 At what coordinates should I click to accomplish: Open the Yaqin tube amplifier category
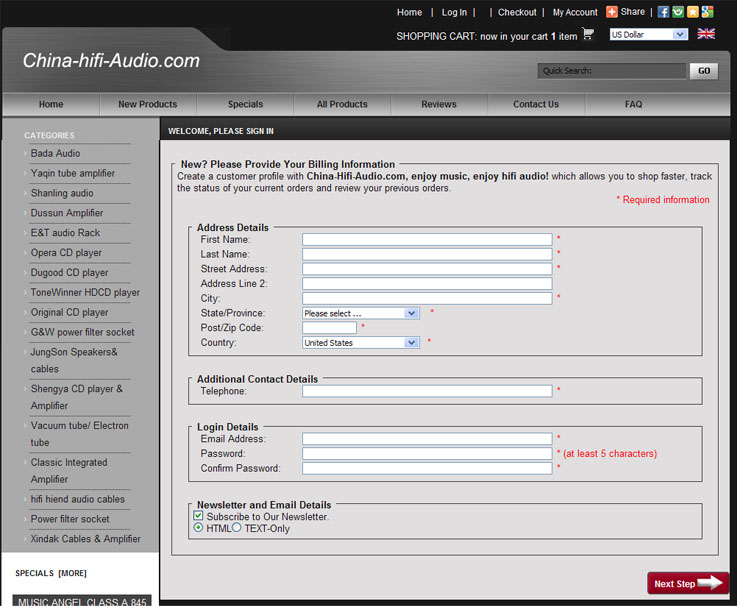pyautogui.click(x=73, y=173)
